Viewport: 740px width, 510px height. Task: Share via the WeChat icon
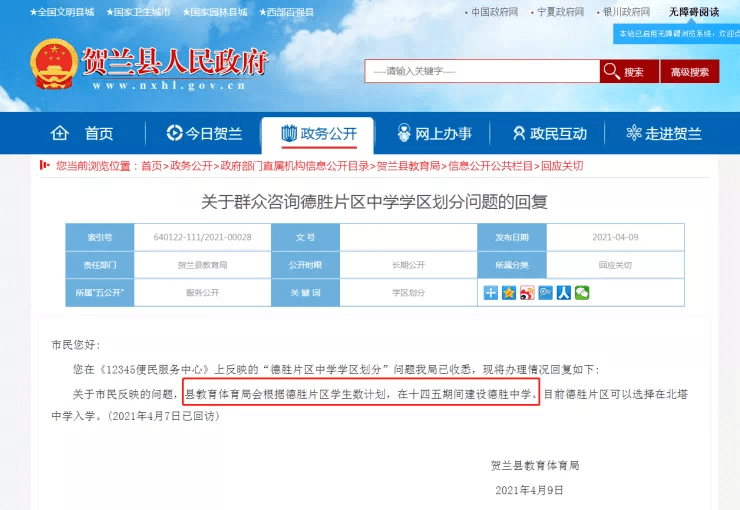coord(582,293)
